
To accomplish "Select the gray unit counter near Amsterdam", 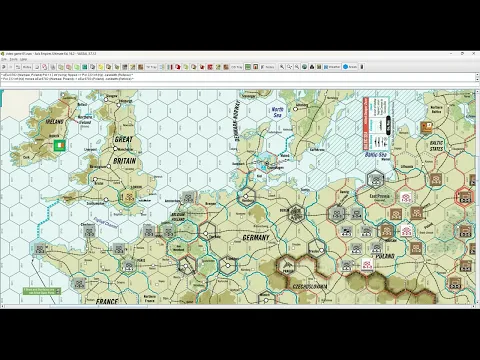I will pos(188,198).
